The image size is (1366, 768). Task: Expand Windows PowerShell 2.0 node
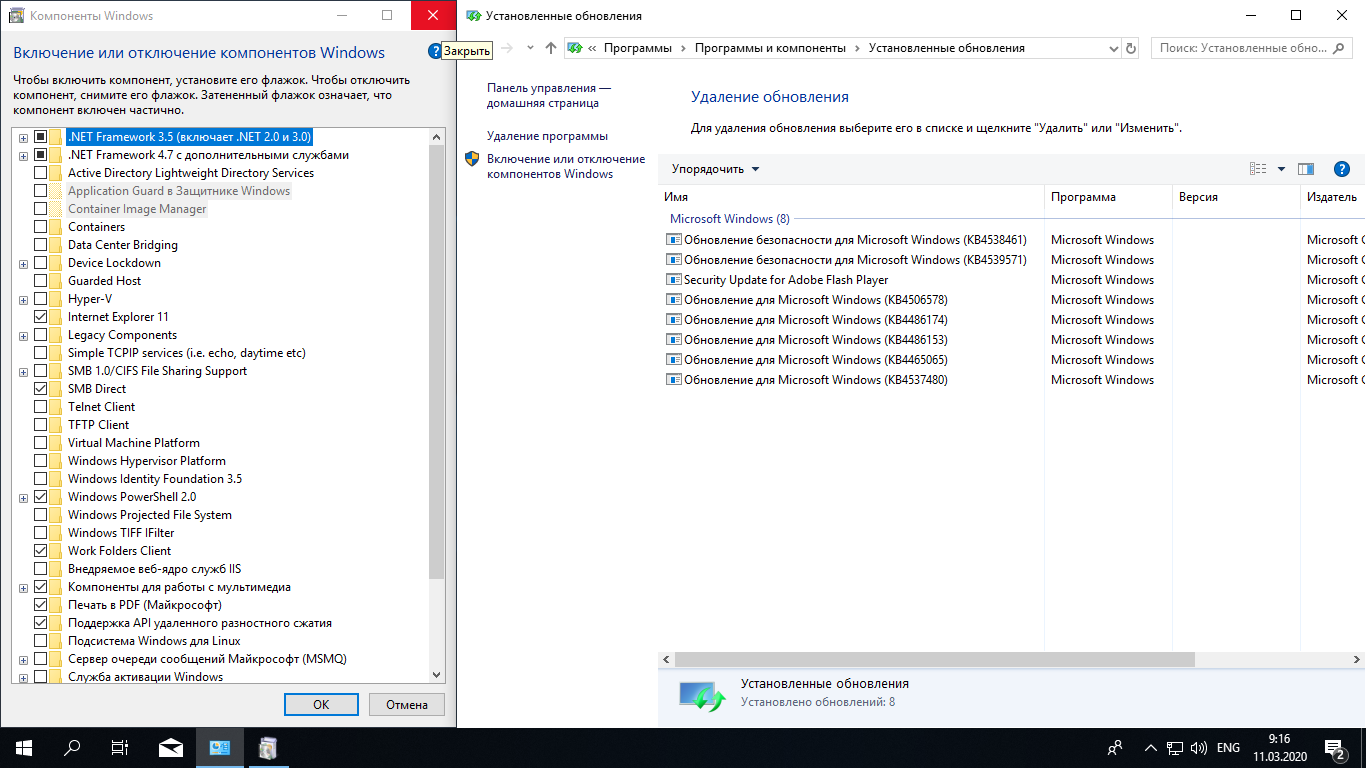pos(23,497)
